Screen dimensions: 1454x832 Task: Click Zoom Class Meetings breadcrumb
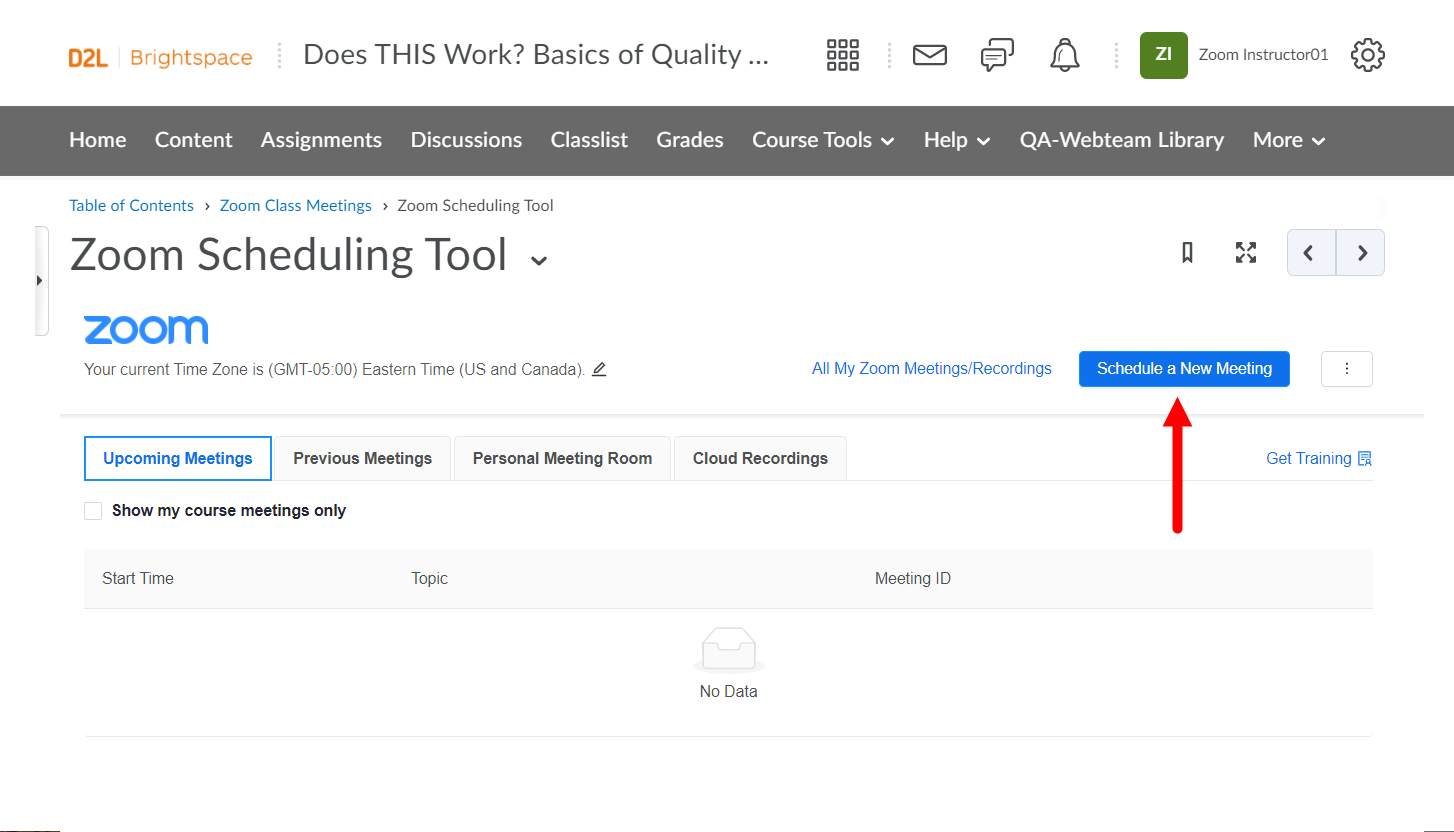(x=296, y=206)
